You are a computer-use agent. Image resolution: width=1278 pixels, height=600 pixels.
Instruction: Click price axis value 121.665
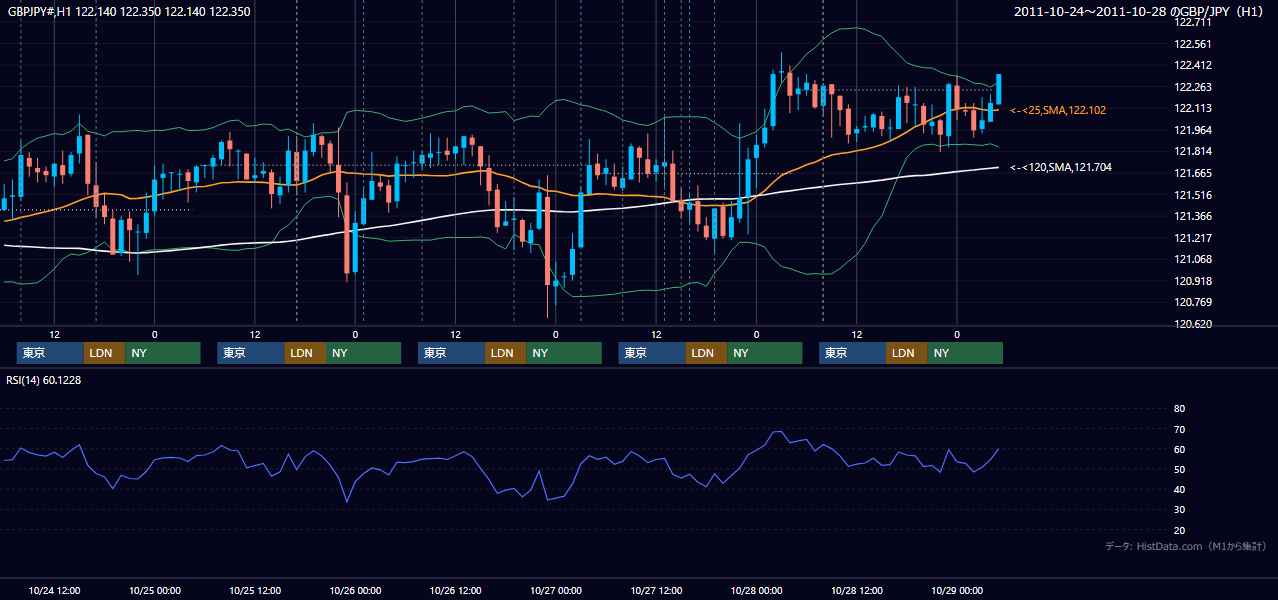1195,173
